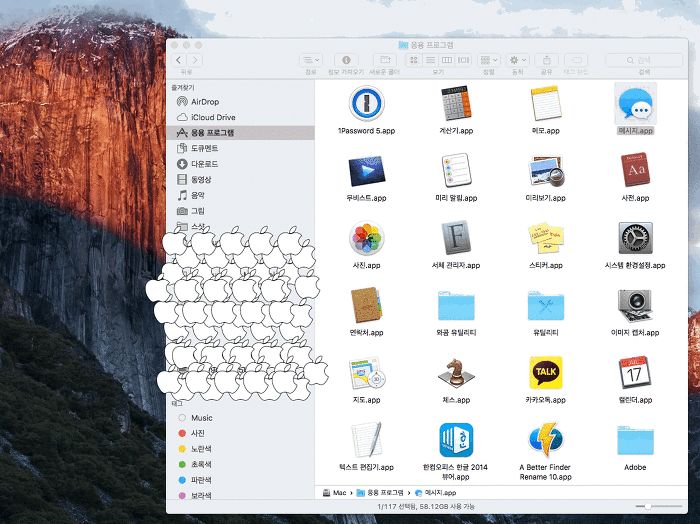700x524 pixels.
Task: Select the 캘린더.app calendar icon
Action: tap(635, 373)
